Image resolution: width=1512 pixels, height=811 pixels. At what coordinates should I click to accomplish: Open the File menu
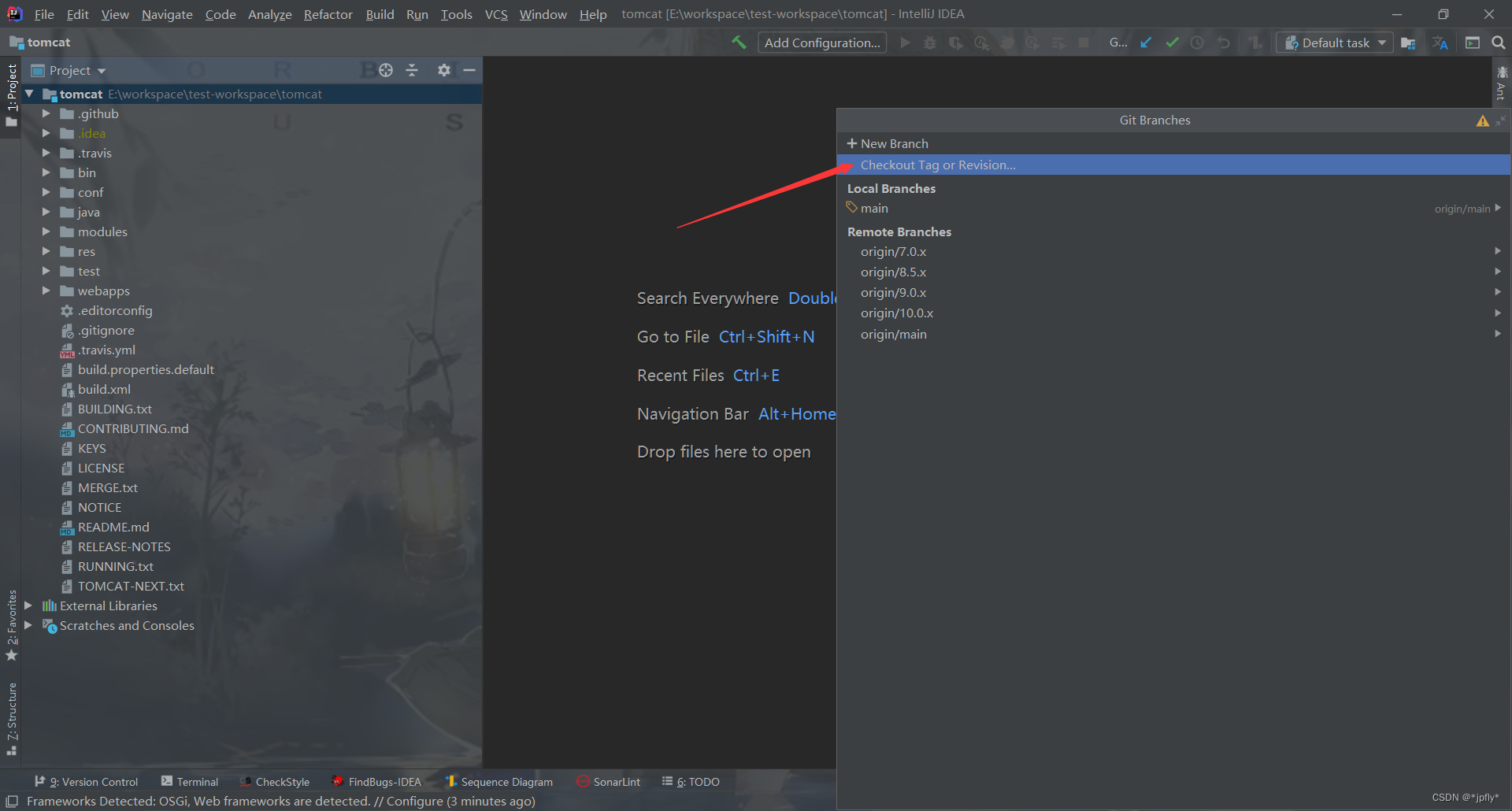point(44,14)
